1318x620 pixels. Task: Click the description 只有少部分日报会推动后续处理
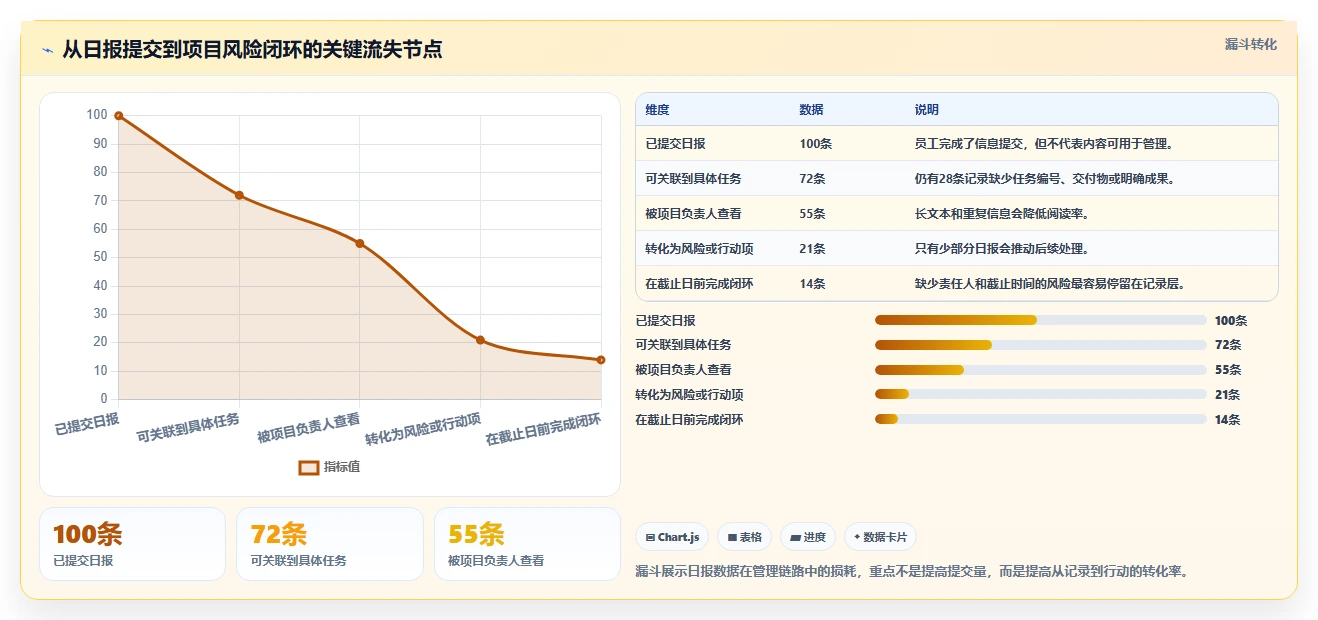(x=1002, y=249)
